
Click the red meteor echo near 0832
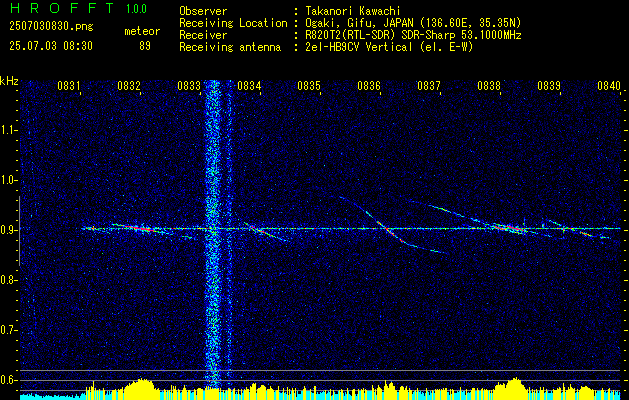click(138, 228)
